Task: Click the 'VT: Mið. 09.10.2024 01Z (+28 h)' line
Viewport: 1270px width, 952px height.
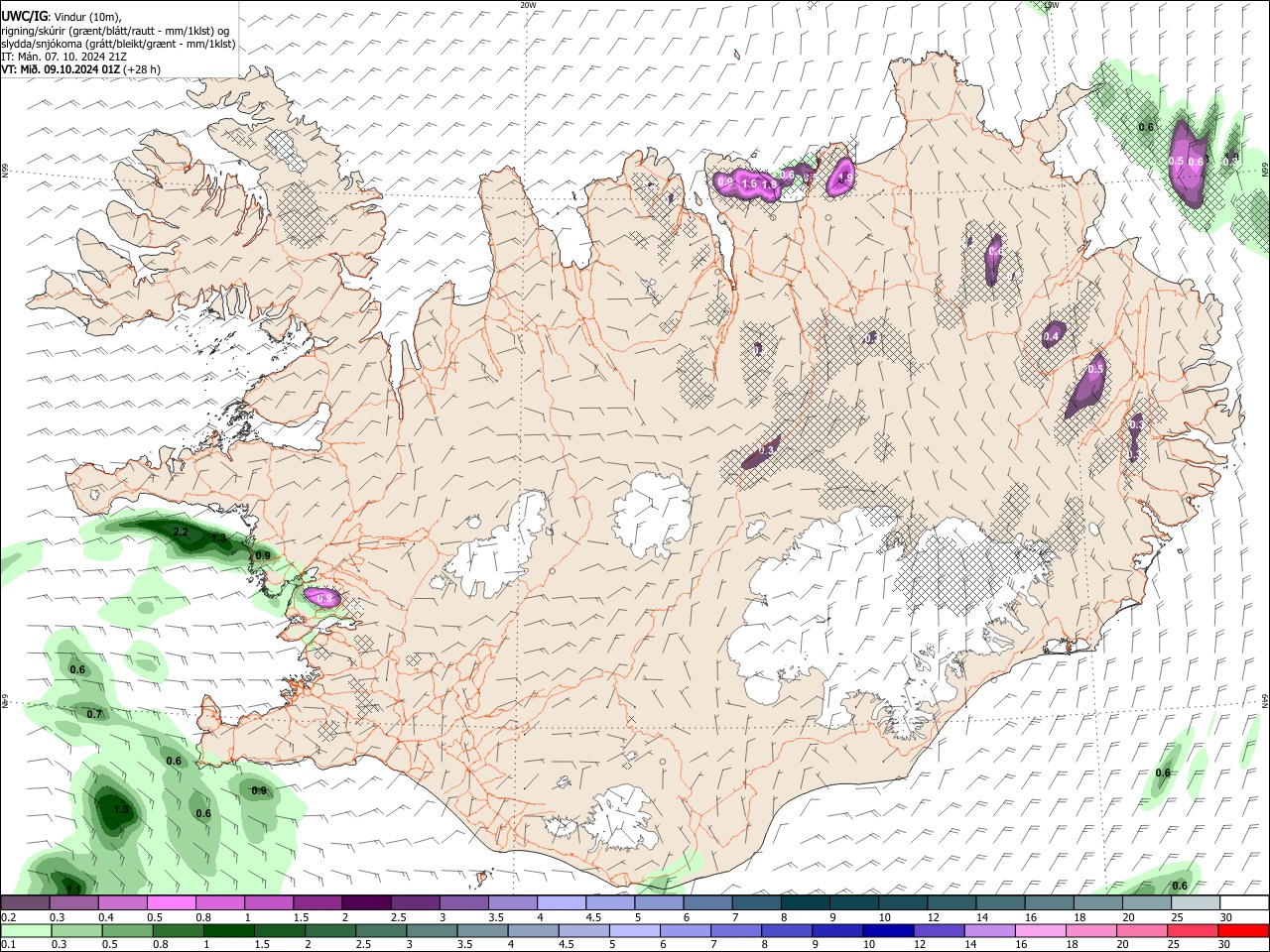Action: point(80,69)
